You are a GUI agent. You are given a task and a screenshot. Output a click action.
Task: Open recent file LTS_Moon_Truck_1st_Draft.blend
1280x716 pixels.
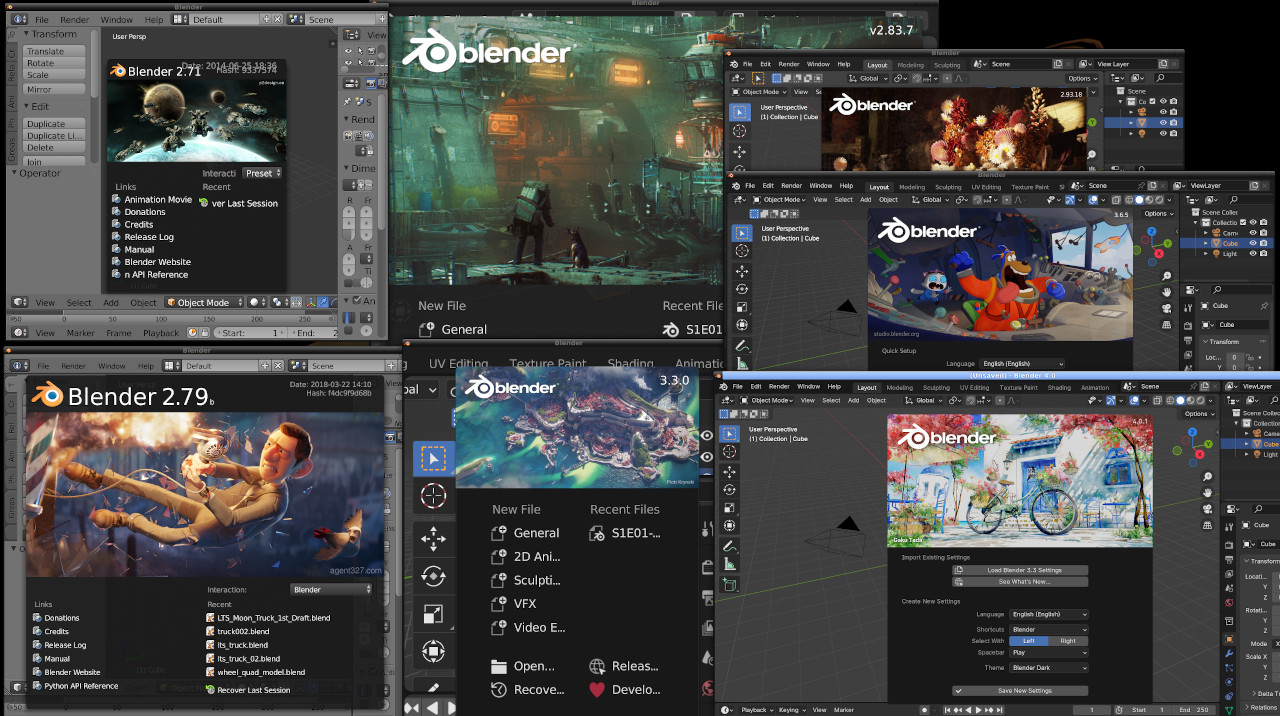point(273,618)
